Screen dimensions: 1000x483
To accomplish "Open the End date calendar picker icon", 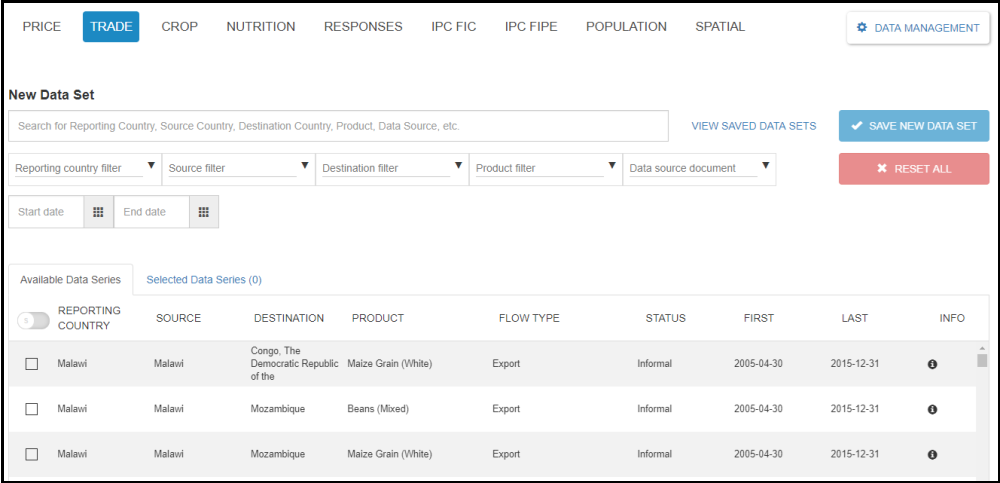I will click(x=203, y=212).
